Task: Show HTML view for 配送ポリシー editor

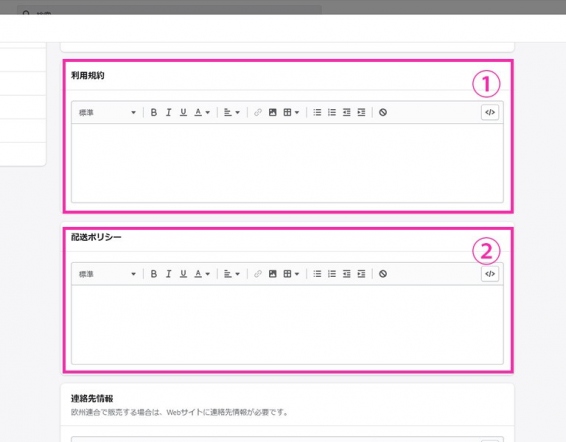Action: coord(490,274)
